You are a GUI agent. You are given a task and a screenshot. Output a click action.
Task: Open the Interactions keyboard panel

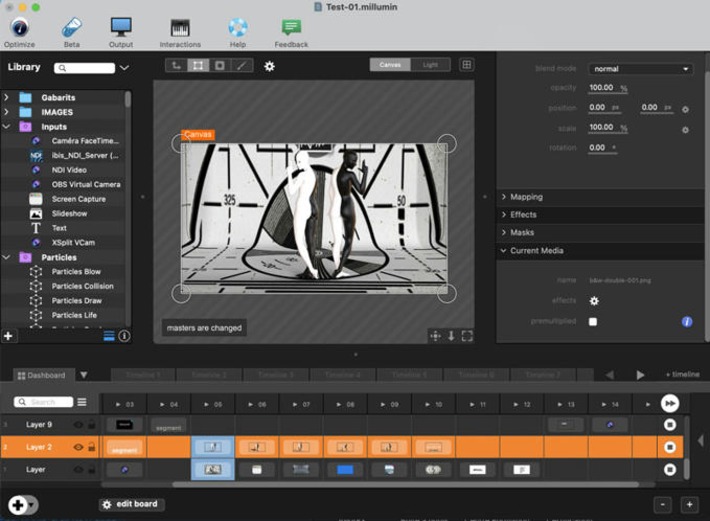(180, 32)
